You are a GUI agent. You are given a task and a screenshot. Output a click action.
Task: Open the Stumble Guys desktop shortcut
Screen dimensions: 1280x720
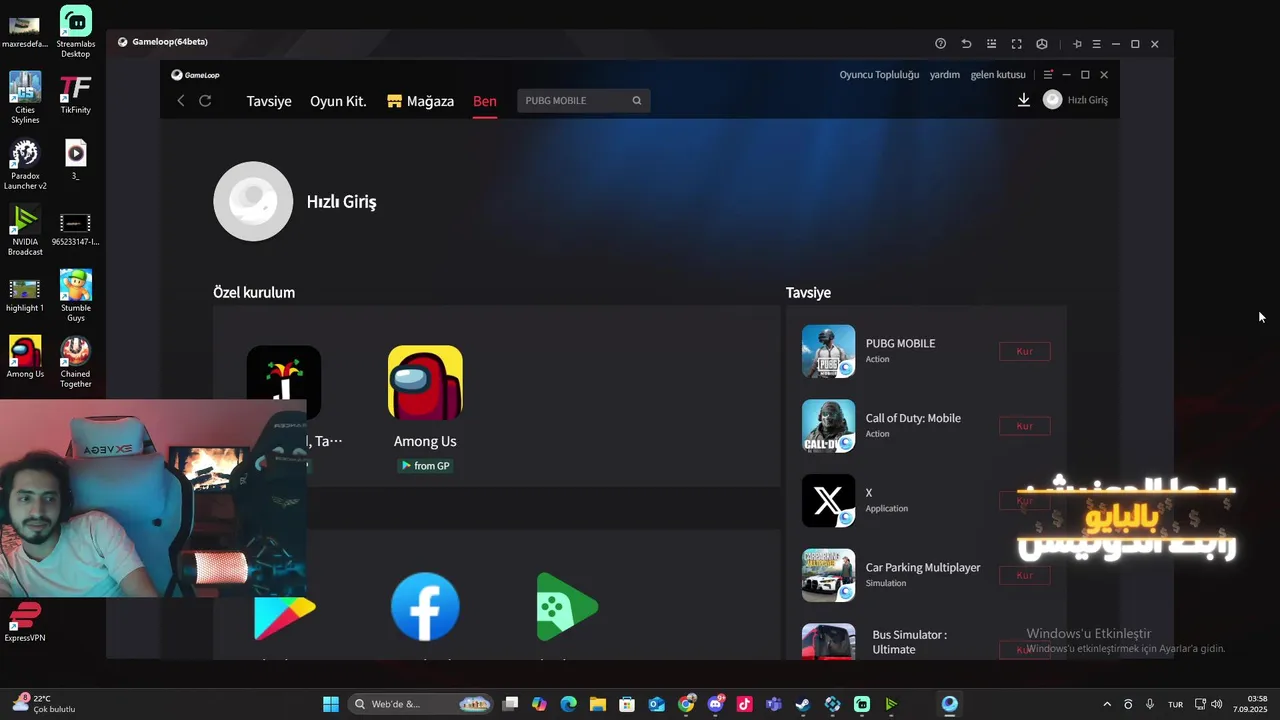(x=76, y=296)
